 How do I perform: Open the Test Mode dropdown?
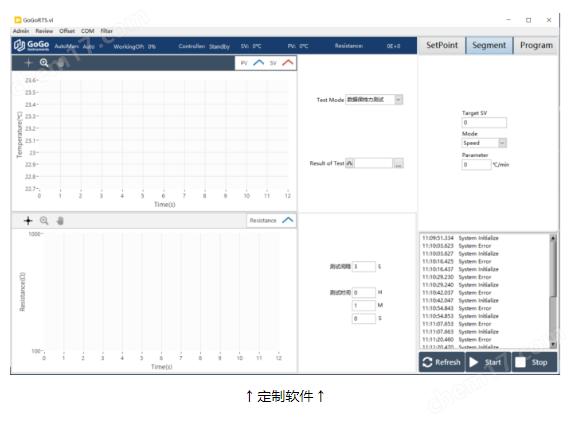(399, 100)
